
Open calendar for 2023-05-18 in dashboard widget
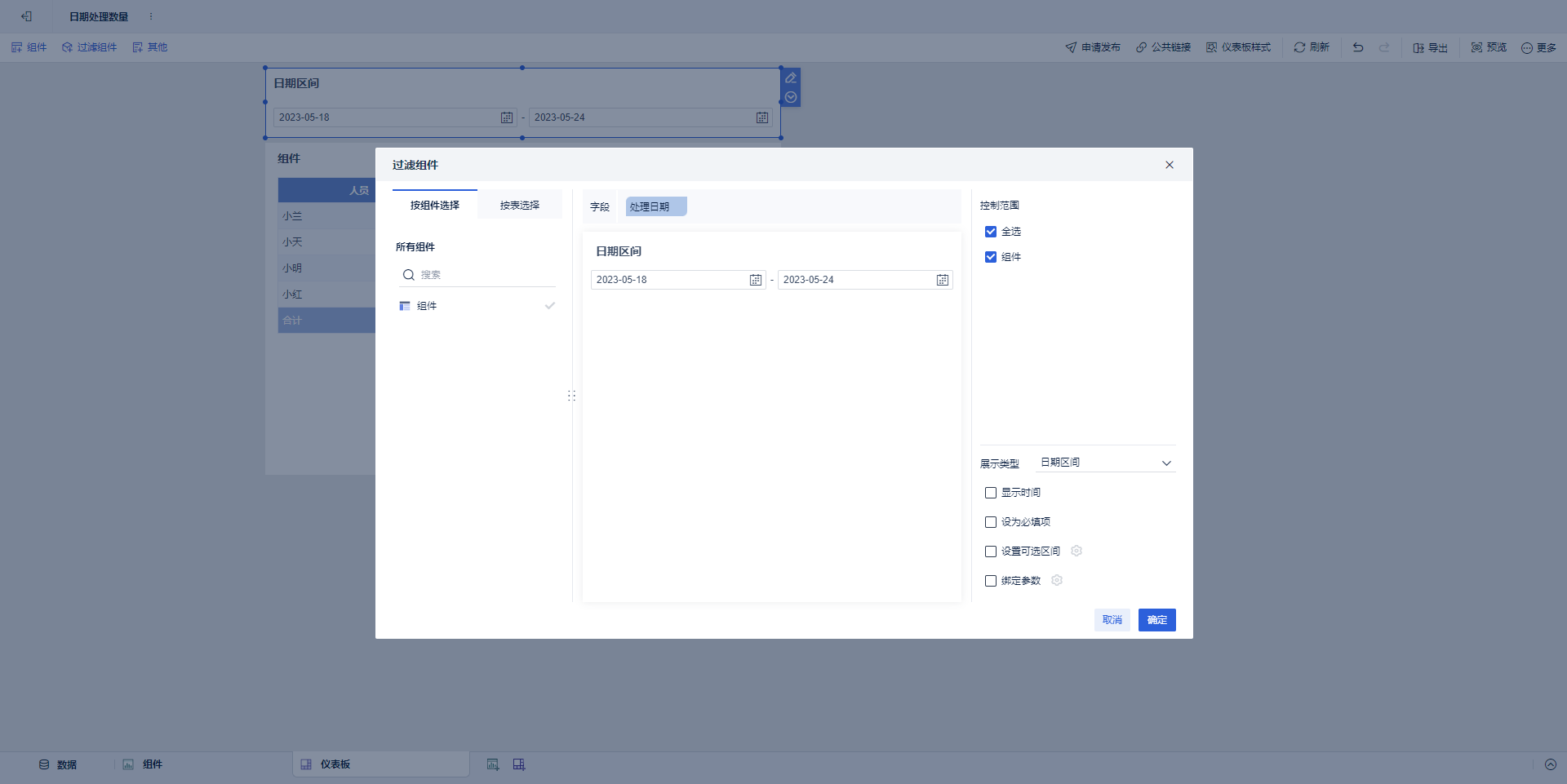click(x=507, y=117)
